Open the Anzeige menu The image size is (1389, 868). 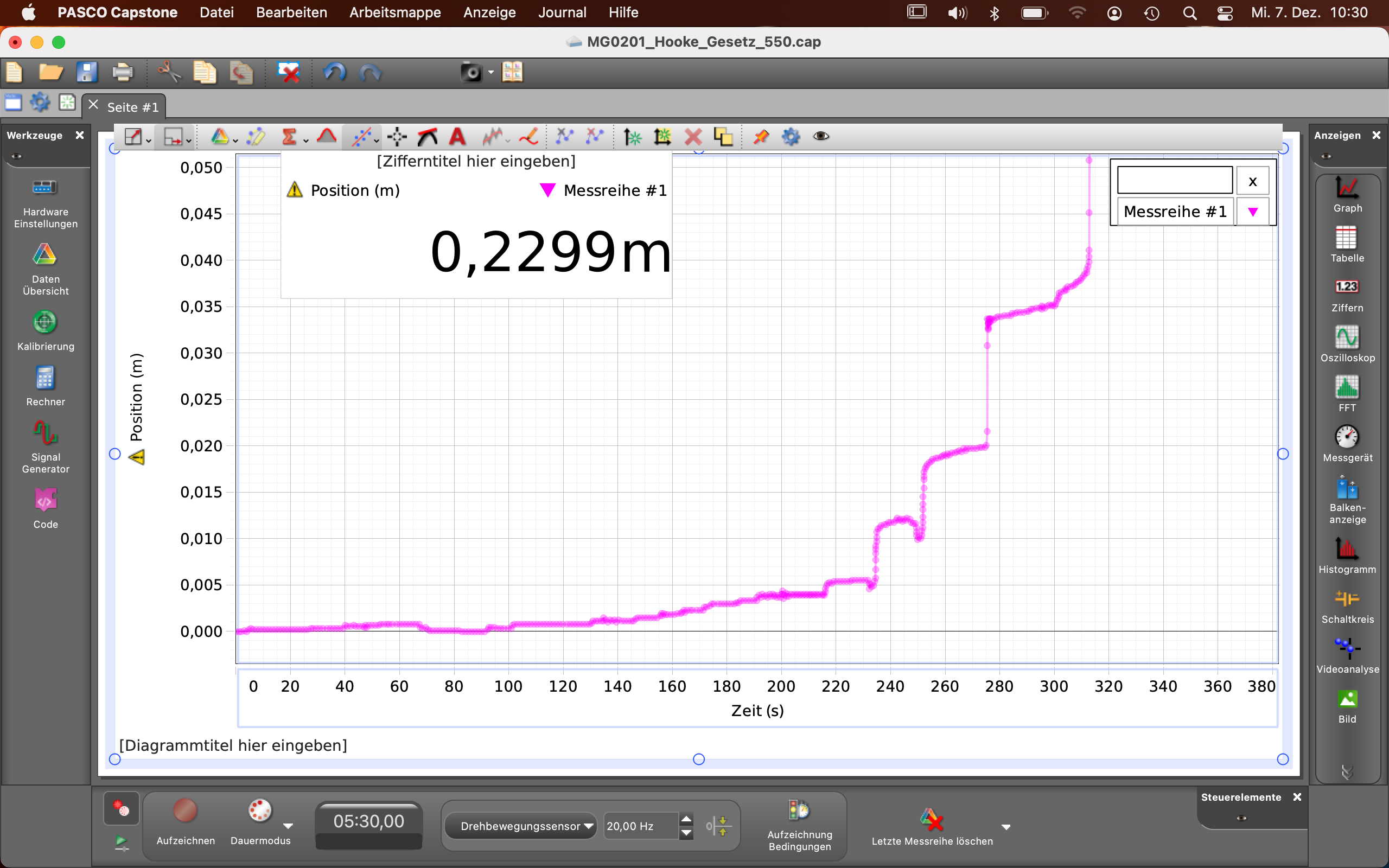tap(489, 12)
